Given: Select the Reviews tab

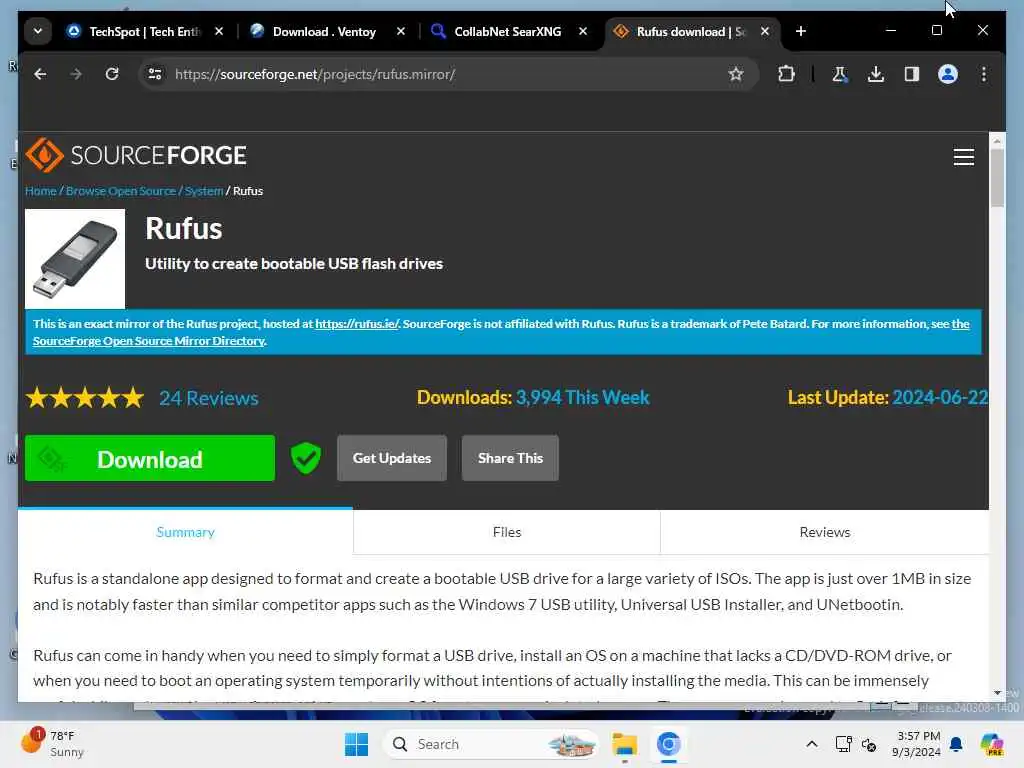Looking at the screenshot, I should tap(824, 532).
